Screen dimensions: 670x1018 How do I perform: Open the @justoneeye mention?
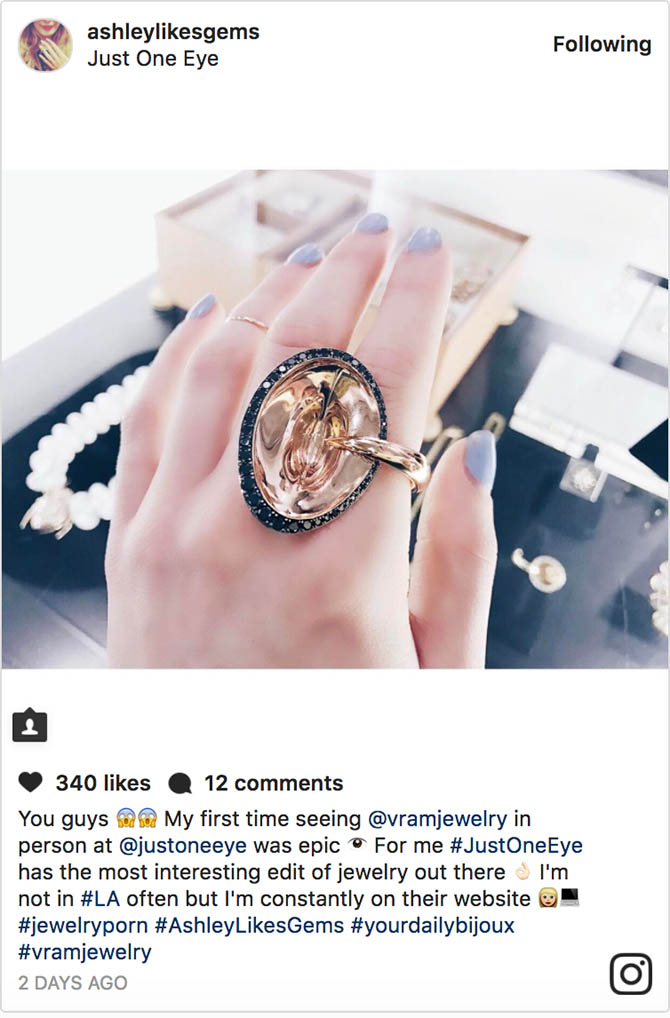pos(183,845)
